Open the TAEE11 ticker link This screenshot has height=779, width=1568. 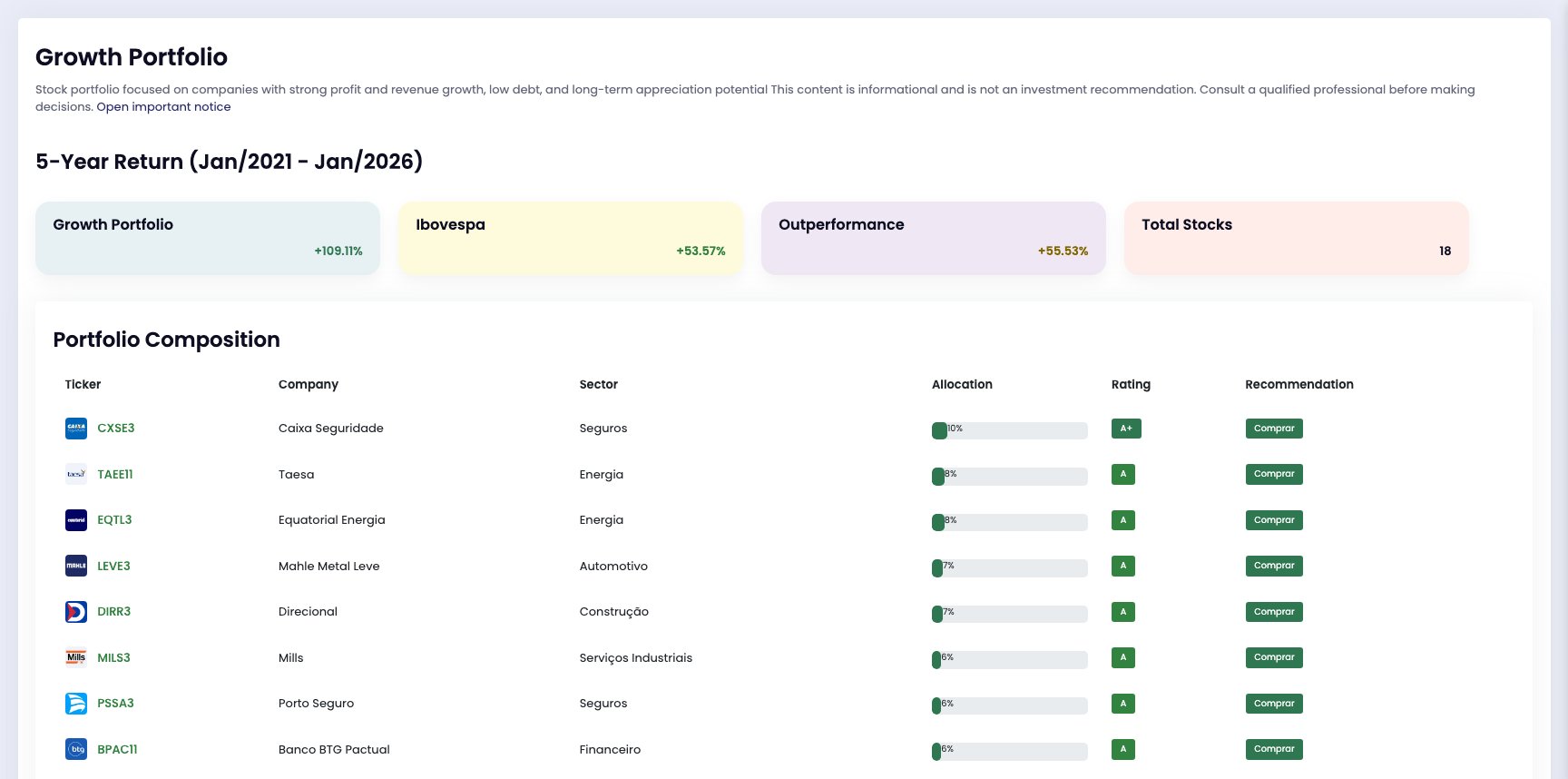(115, 474)
